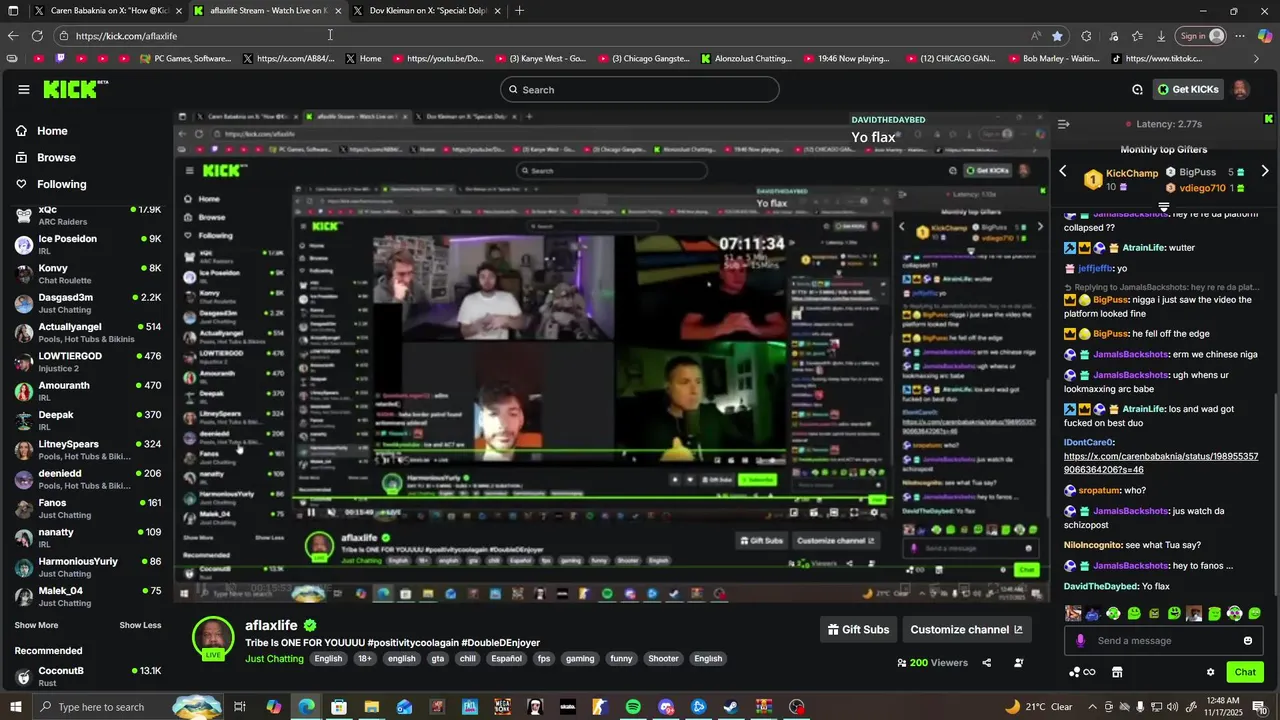Open Spotify from the taskbar
Viewport: 1280px width, 720px height.
[633, 707]
